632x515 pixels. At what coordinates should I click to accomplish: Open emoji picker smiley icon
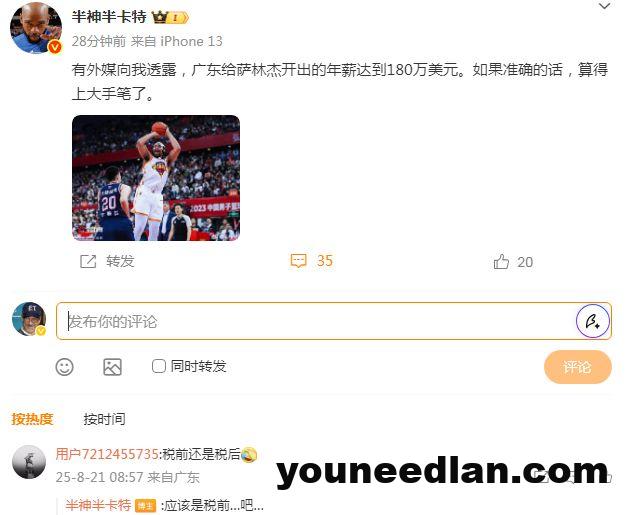click(x=64, y=367)
